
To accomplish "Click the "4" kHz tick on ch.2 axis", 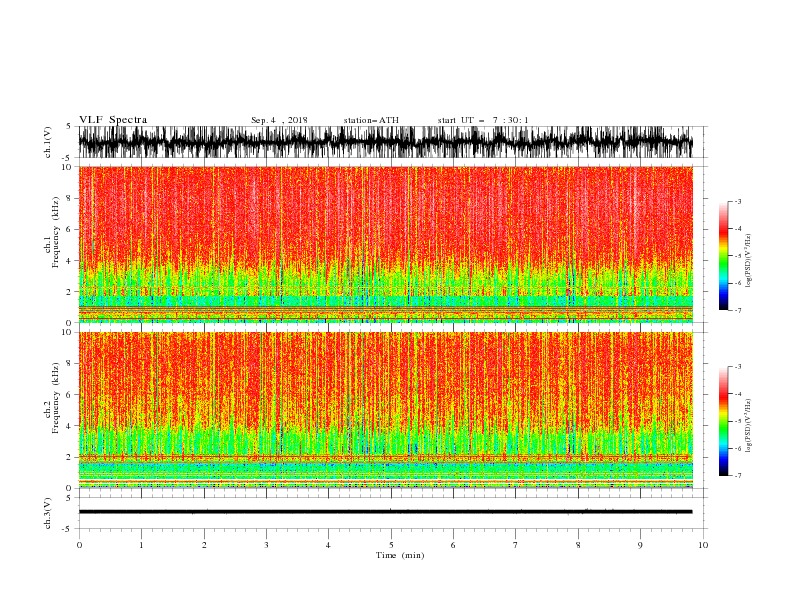I will point(69,426).
